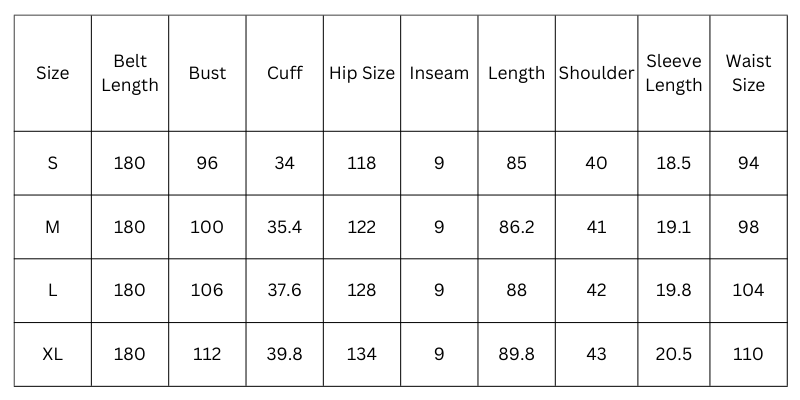Click the Belt Length column header

point(130,73)
